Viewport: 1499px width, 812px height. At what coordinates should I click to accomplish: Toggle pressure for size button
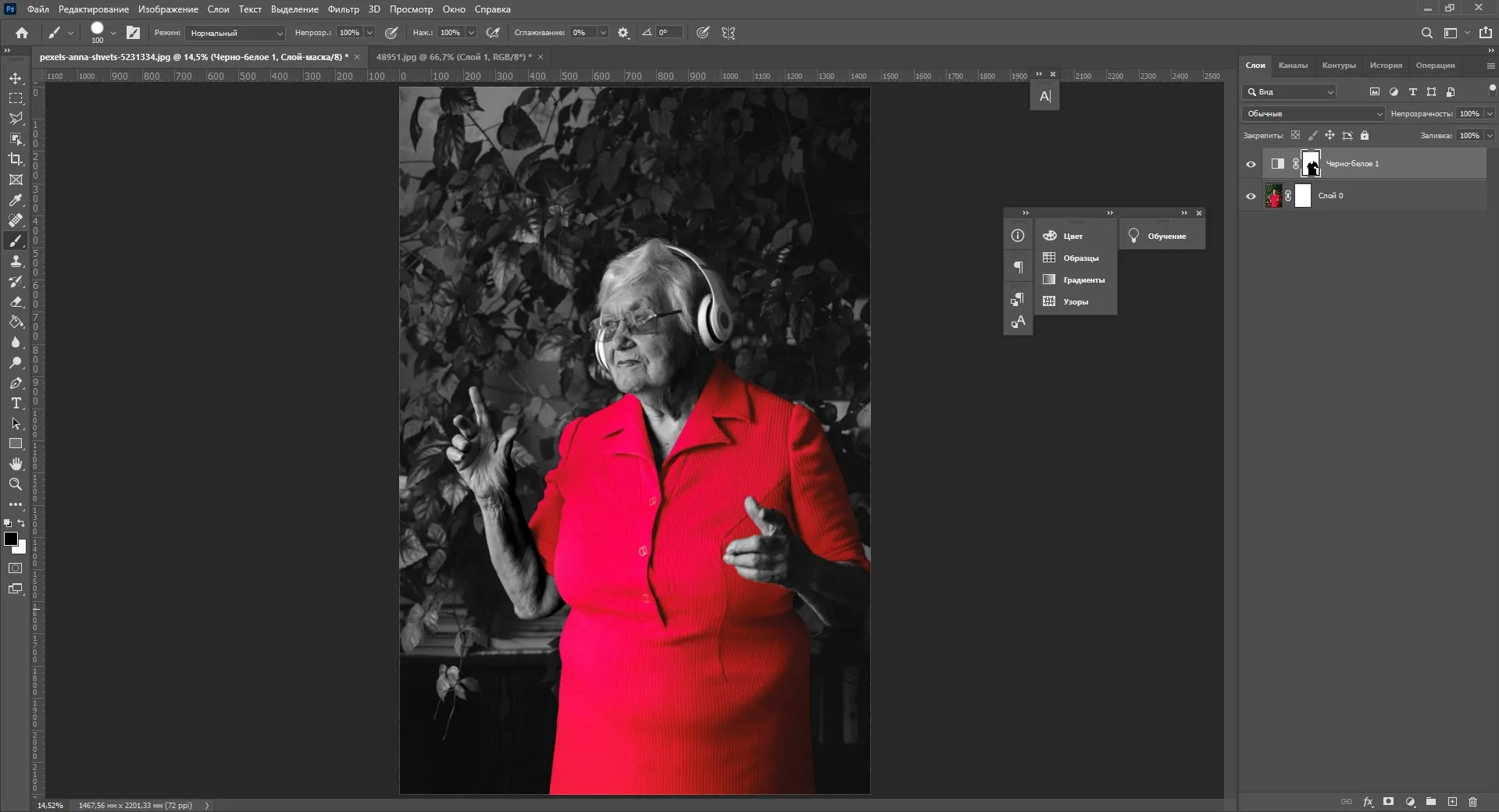[703, 33]
